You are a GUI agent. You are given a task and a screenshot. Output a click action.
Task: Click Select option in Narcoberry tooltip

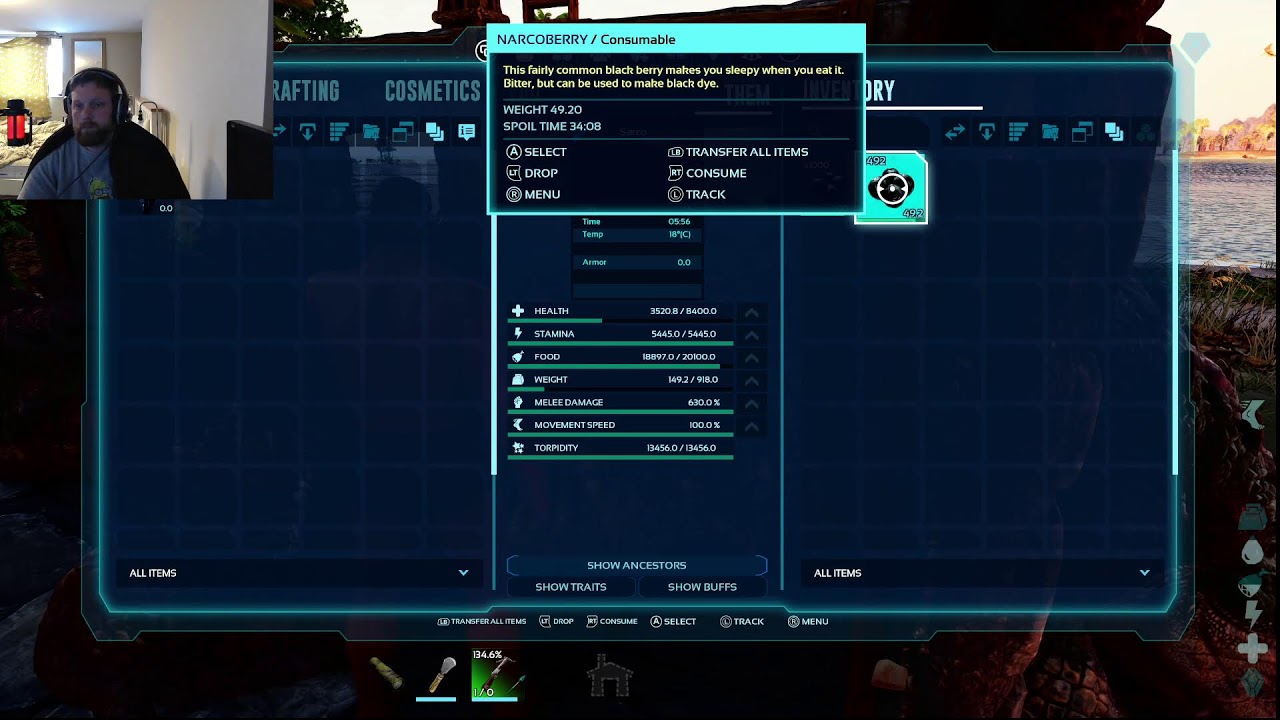(x=536, y=152)
